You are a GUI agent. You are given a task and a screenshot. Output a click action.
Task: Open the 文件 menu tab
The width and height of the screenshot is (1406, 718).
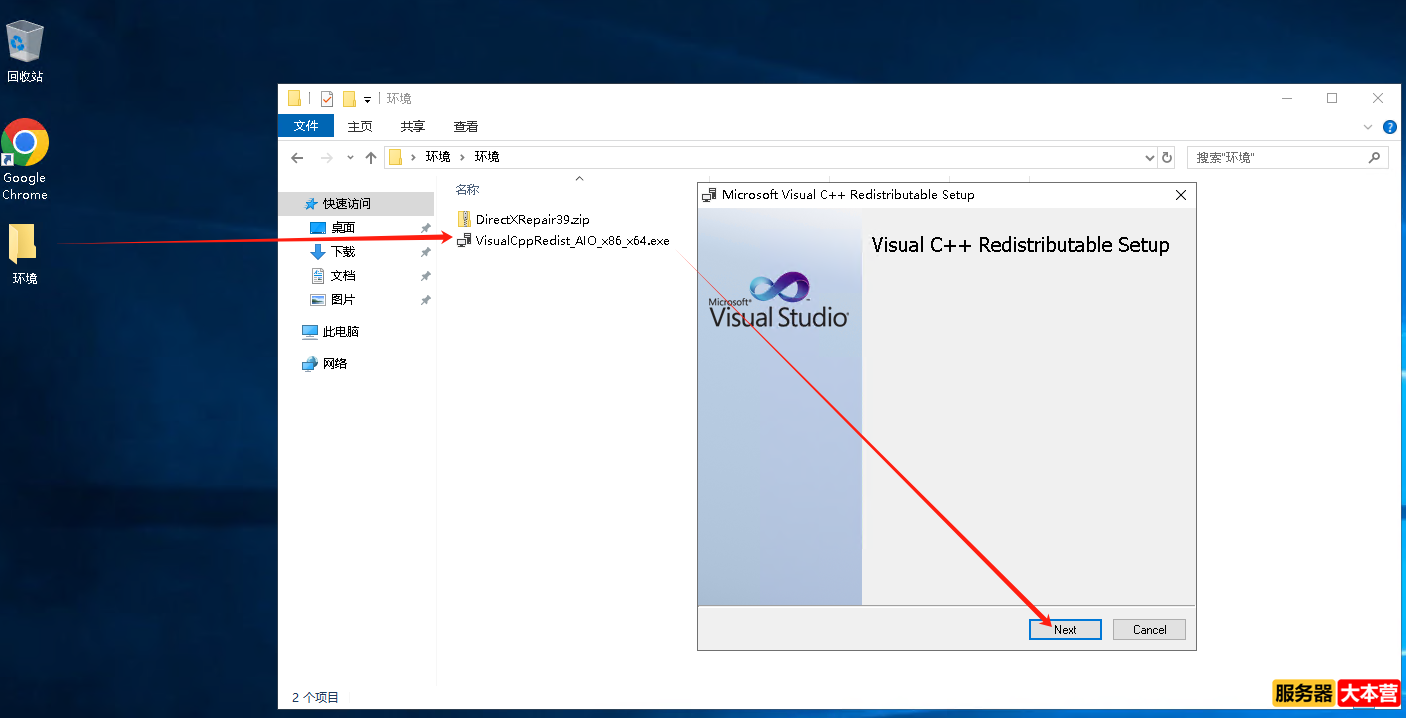[306, 126]
